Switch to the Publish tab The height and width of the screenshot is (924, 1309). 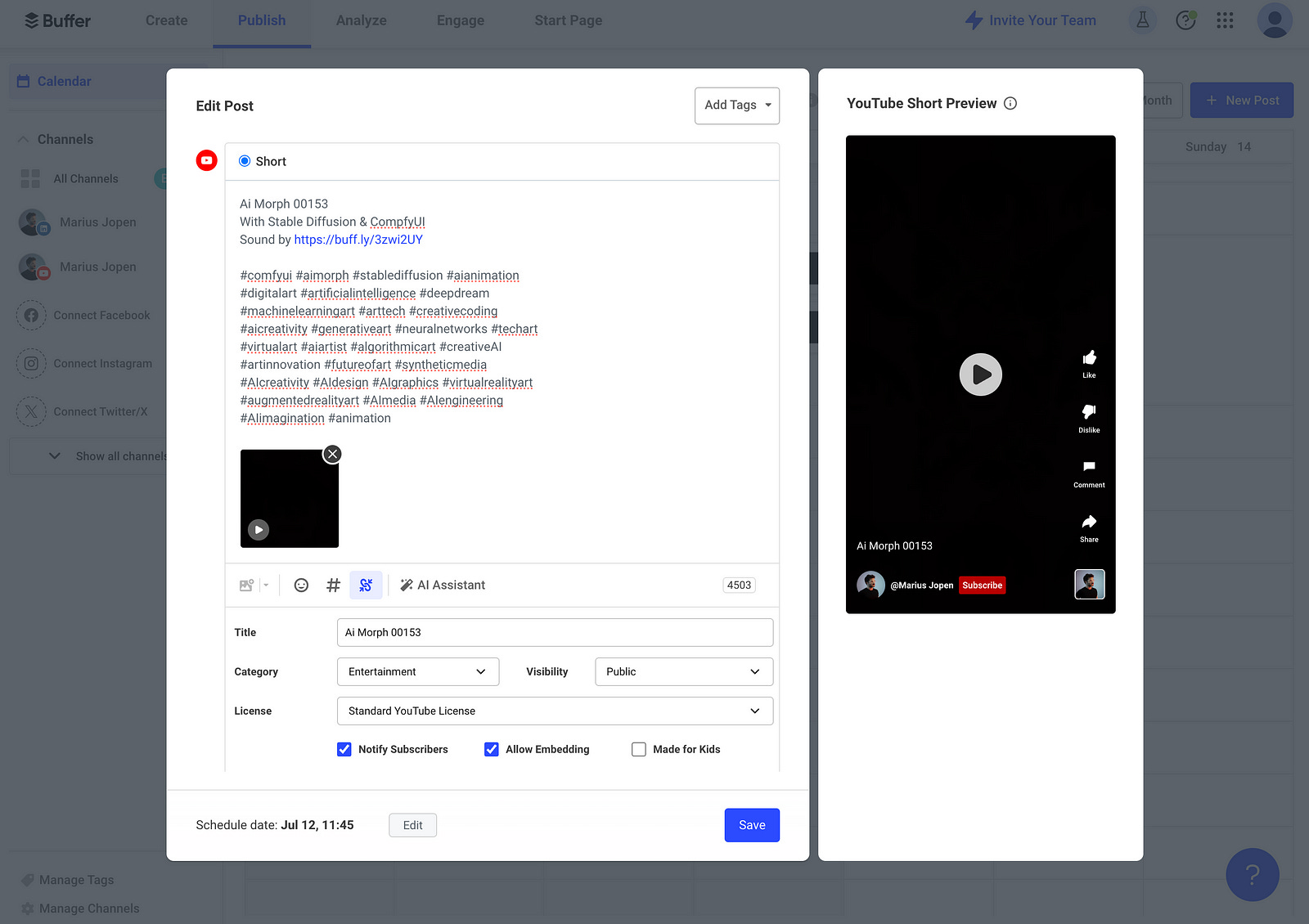pos(262,20)
